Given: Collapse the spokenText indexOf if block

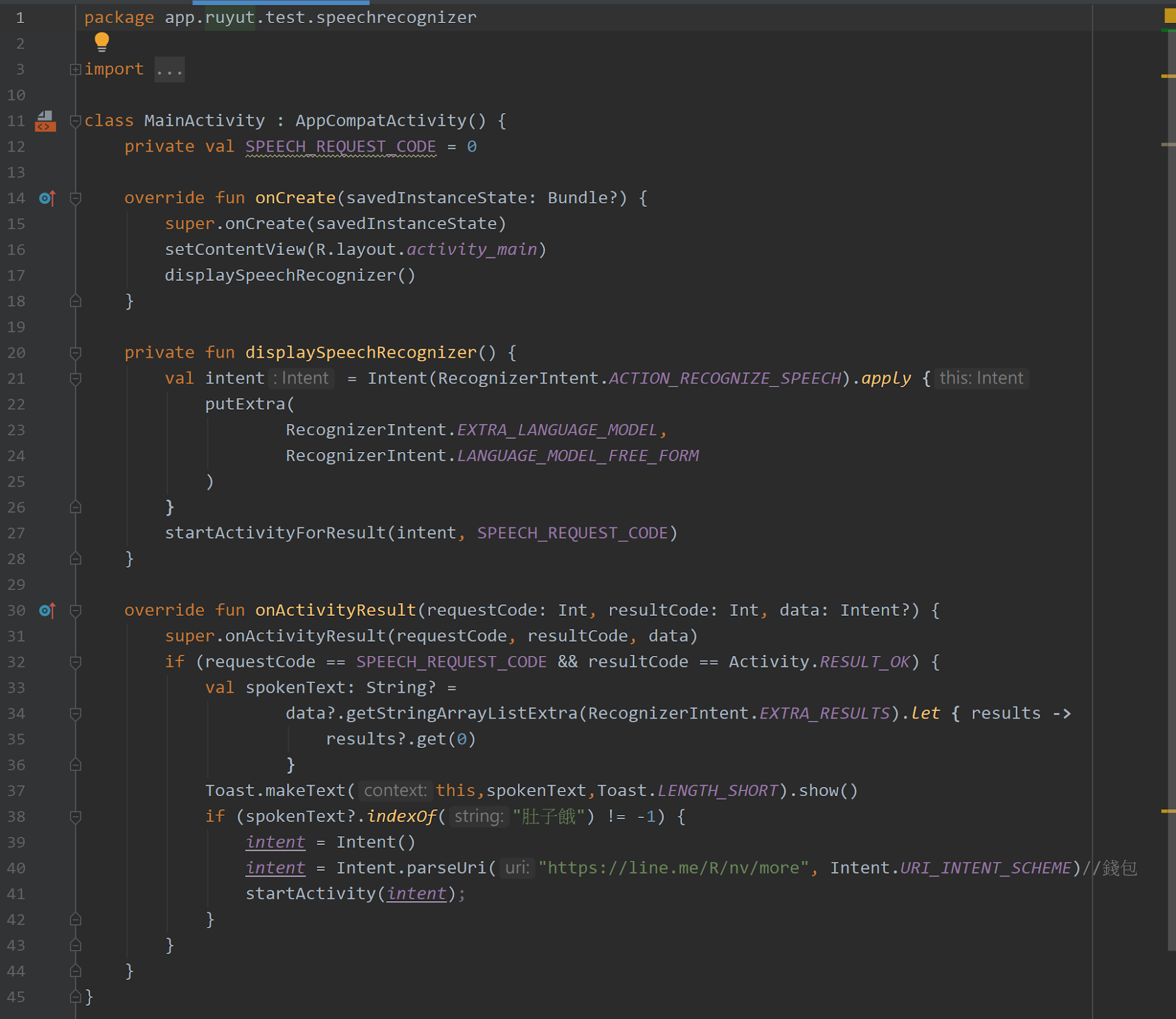Looking at the screenshot, I should tap(75, 816).
